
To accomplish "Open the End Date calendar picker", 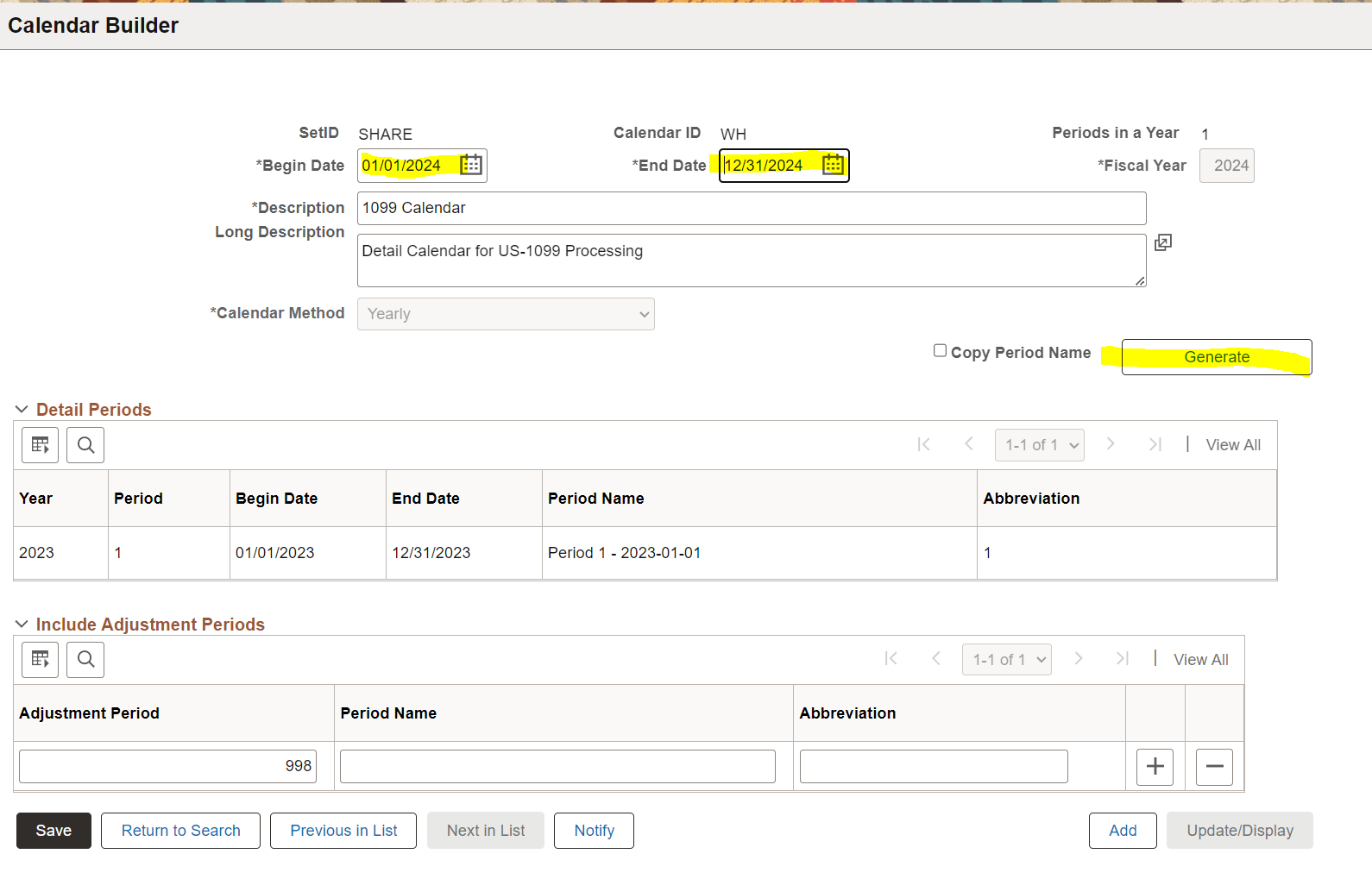I will (833, 165).
